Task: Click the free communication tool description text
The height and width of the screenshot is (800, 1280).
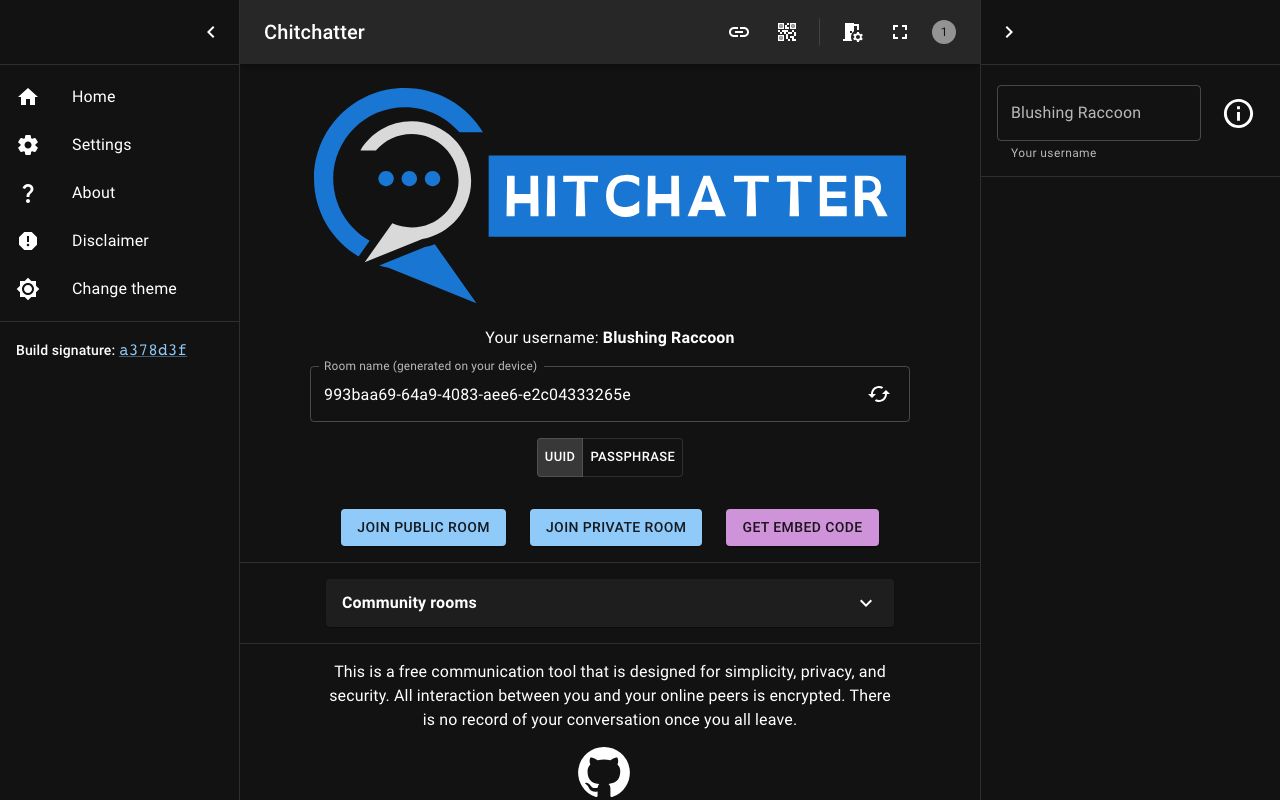Action: pos(610,695)
